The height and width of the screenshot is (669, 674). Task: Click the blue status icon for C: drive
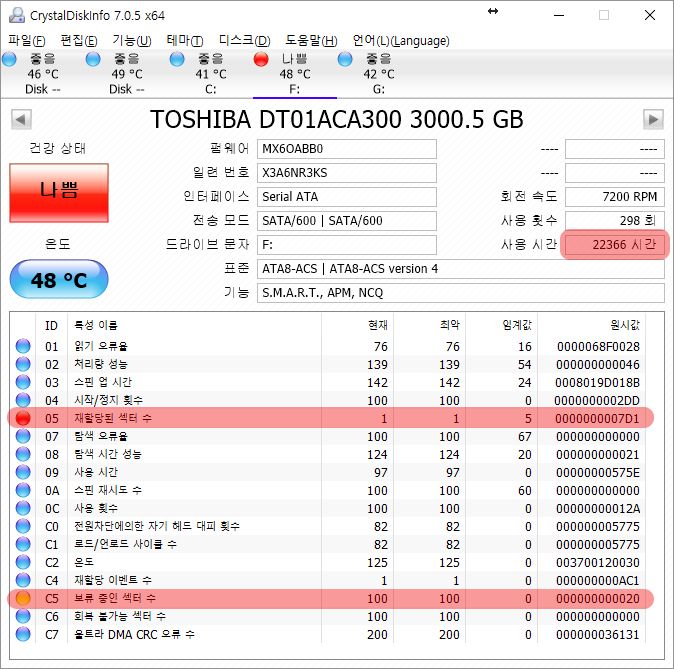click(x=177, y=59)
